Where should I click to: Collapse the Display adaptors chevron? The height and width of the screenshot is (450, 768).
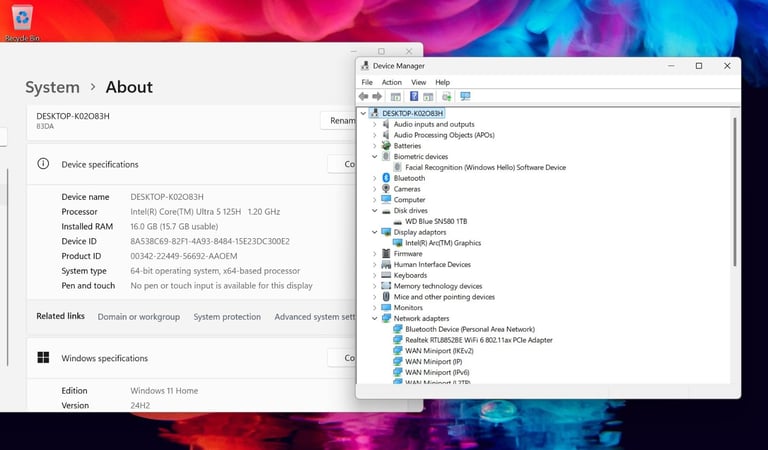point(375,232)
